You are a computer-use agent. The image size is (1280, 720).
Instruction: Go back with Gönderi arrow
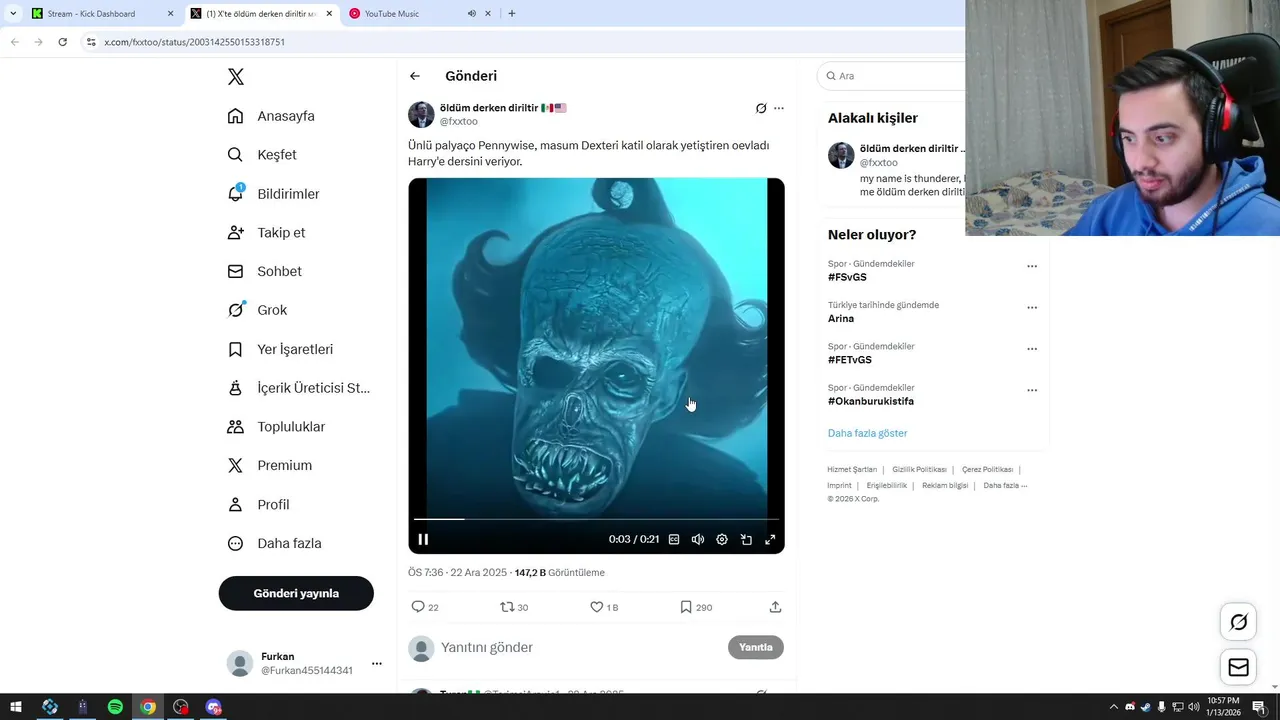pos(415,76)
